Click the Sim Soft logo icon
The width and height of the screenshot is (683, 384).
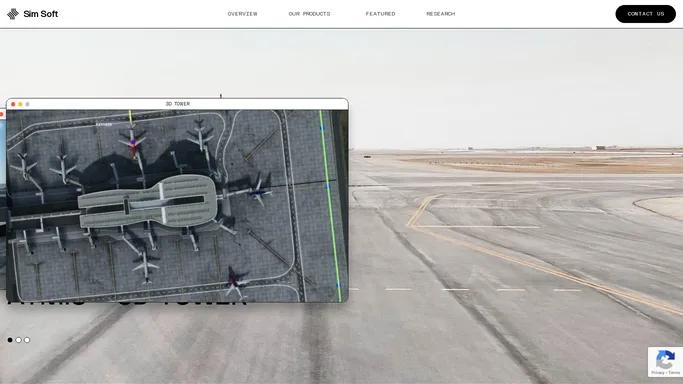coord(13,14)
